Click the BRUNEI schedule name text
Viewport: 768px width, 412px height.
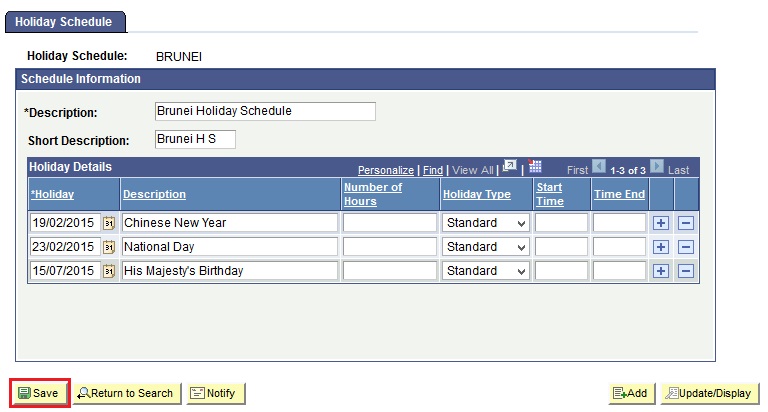point(179,57)
